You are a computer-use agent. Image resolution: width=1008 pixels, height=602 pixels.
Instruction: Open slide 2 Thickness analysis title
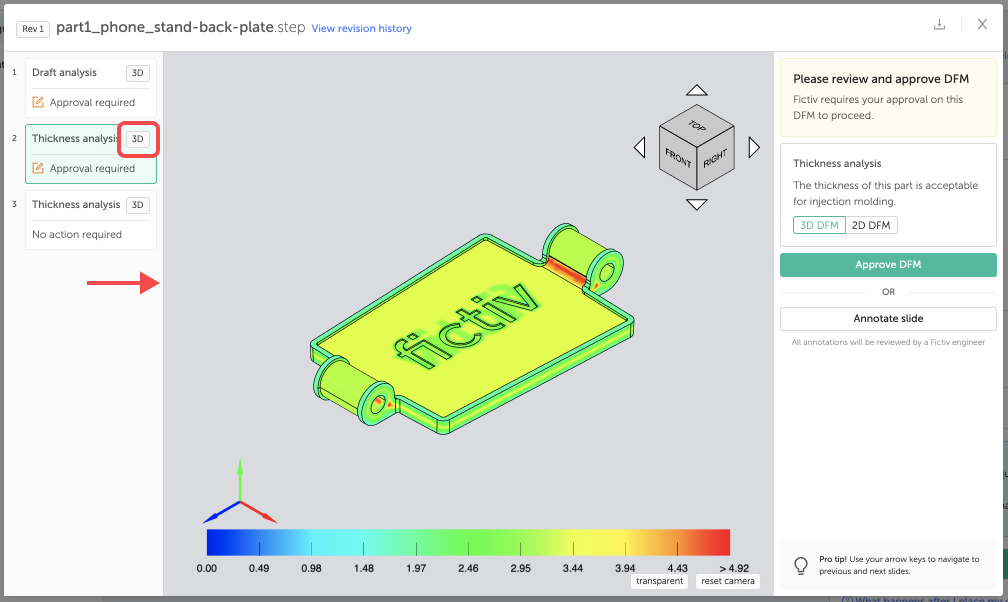75,138
